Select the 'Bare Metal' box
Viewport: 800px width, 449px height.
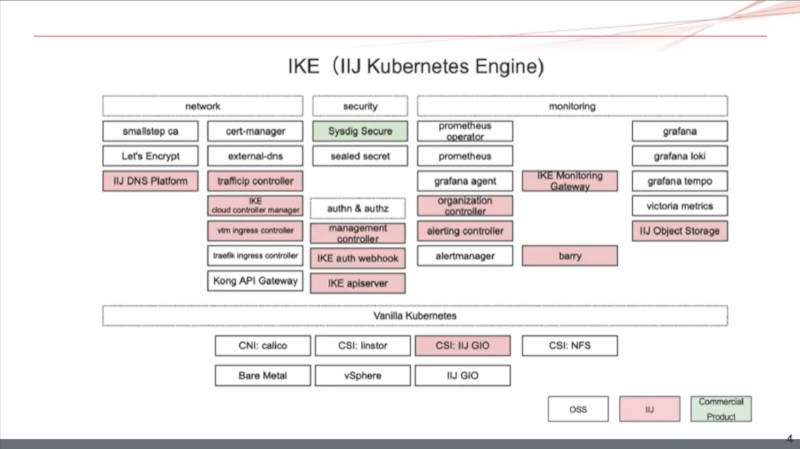tap(263, 376)
